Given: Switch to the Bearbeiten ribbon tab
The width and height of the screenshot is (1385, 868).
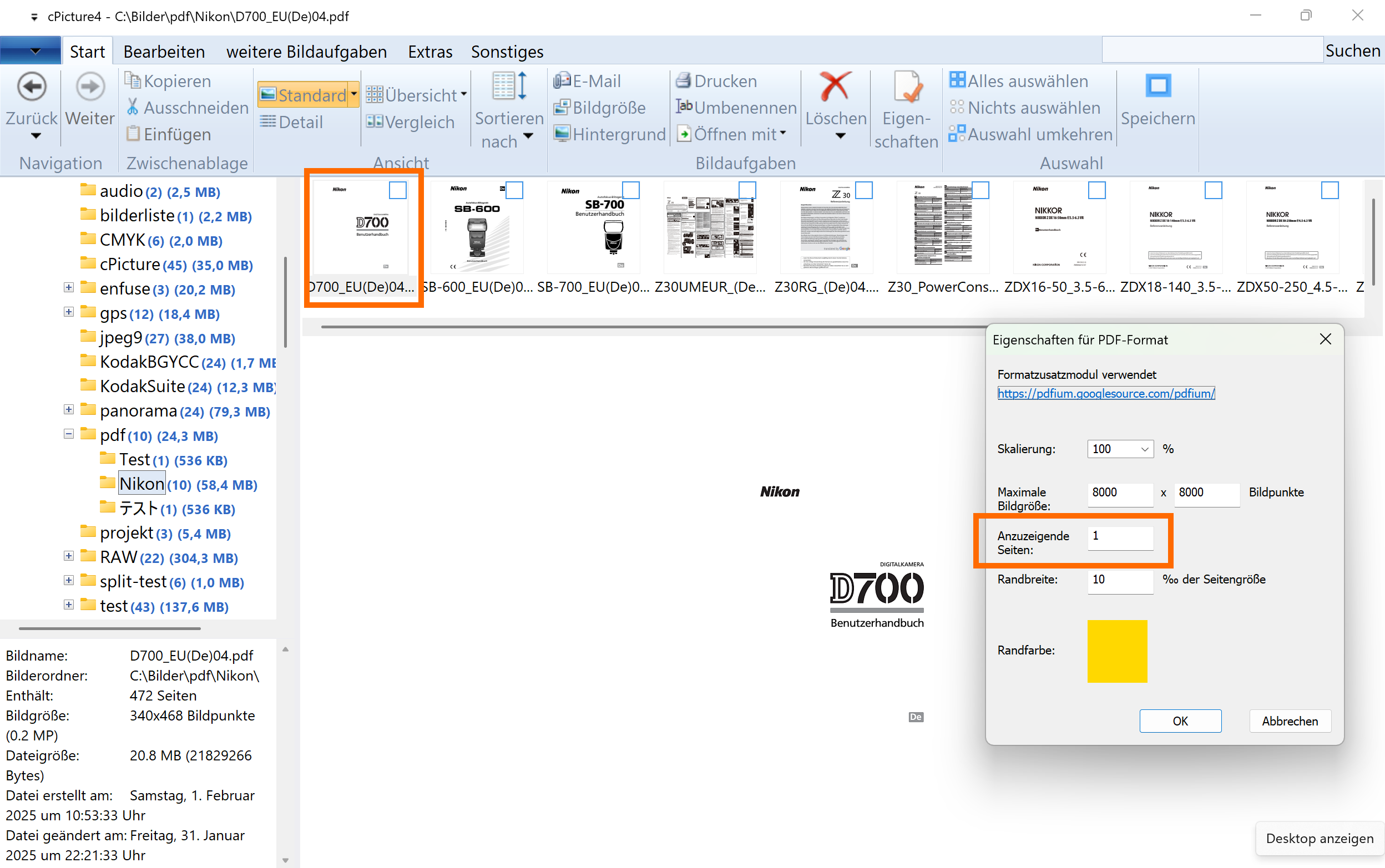Looking at the screenshot, I should coord(164,52).
